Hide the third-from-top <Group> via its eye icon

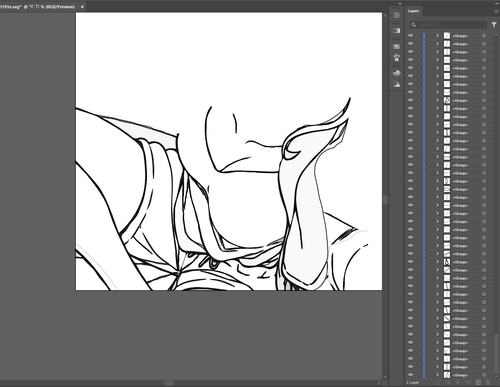point(411,52)
